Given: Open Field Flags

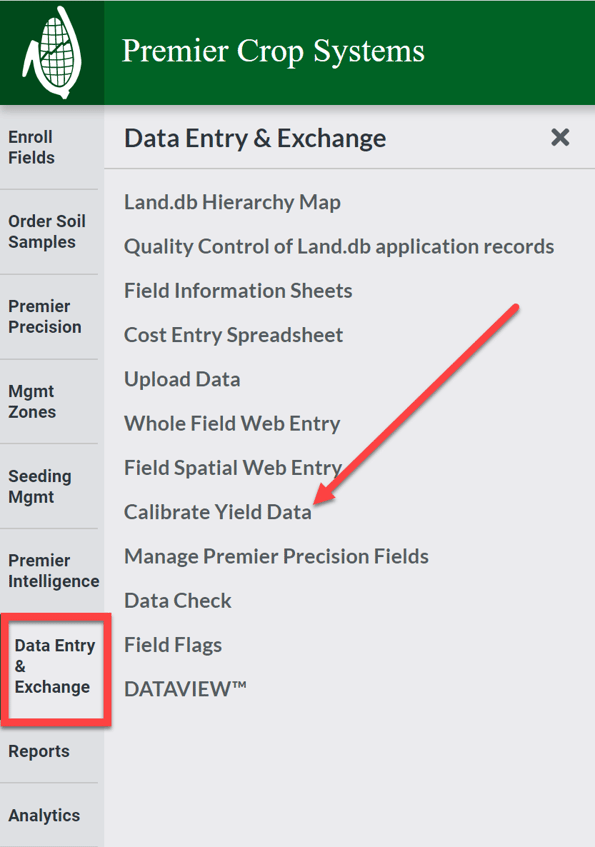Looking at the screenshot, I should tap(169, 645).
